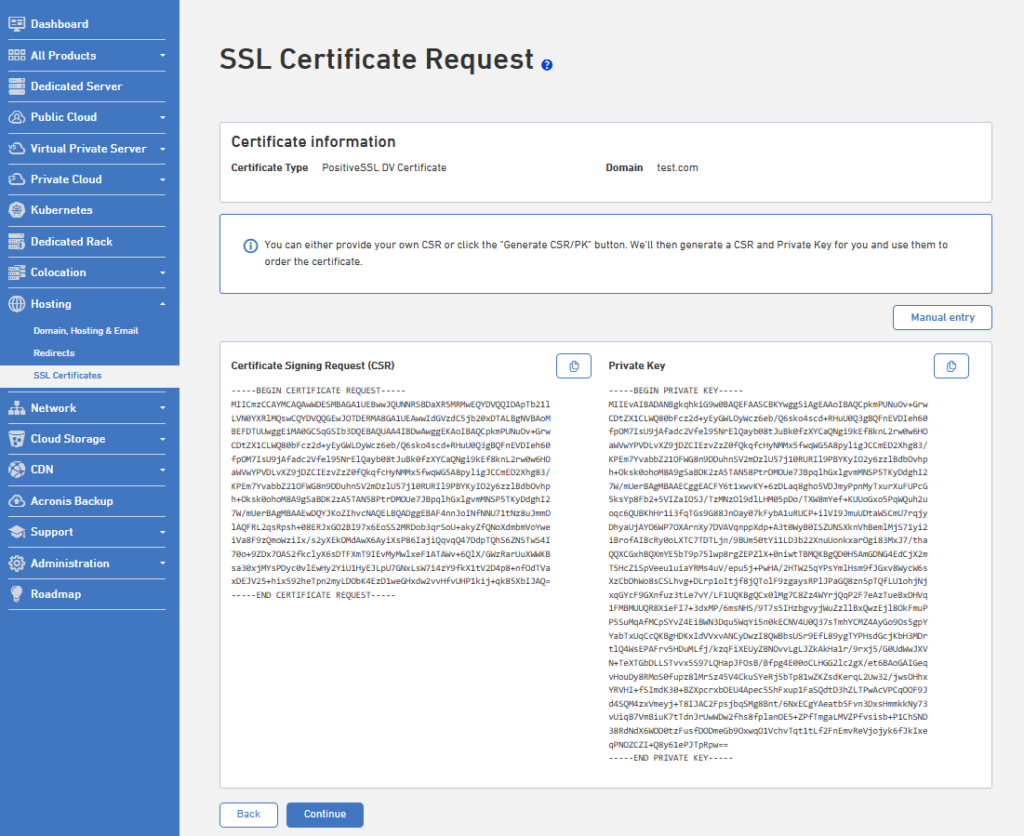Expand the Network submenu arrow

pos(163,408)
